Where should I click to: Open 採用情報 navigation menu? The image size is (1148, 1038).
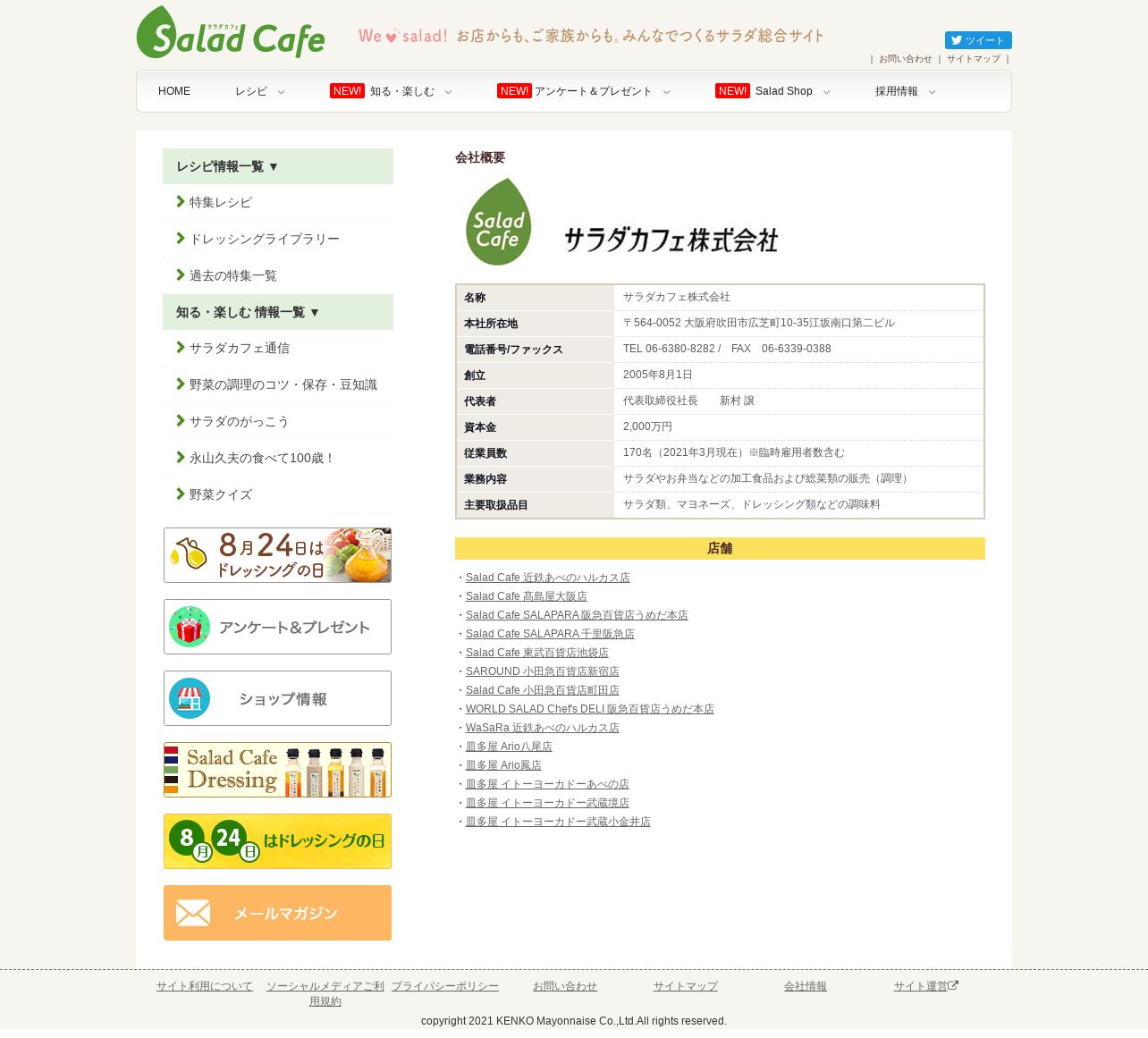[896, 91]
